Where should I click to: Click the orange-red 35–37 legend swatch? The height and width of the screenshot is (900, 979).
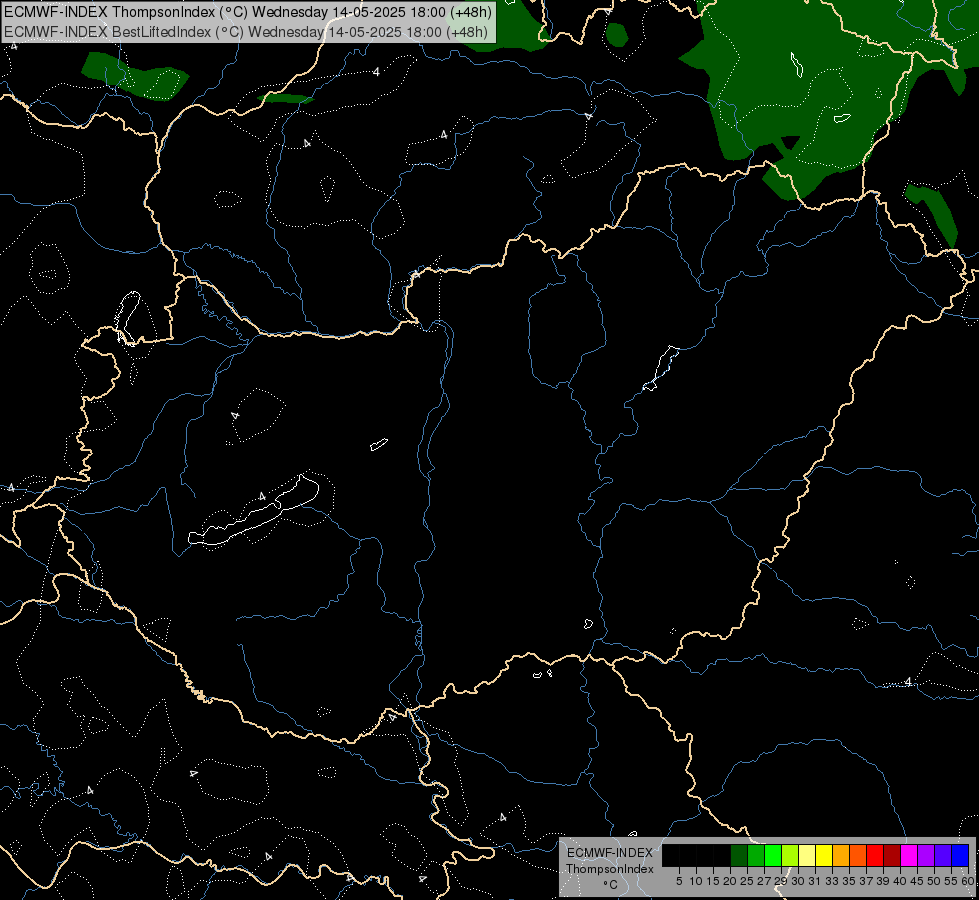pyautogui.click(x=858, y=855)
